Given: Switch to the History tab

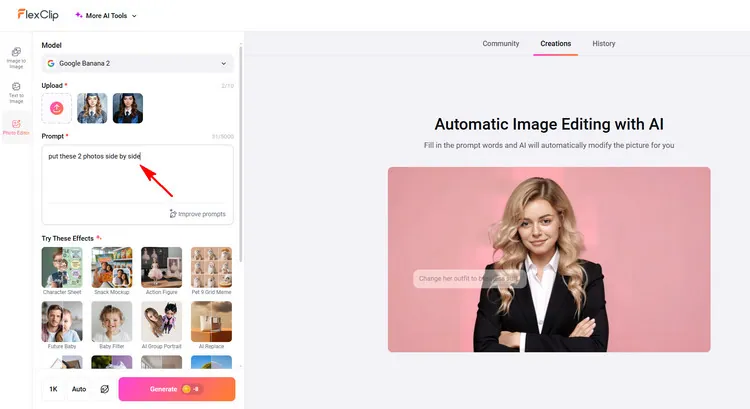Looking at the screenshot, I should coord(604,44).
